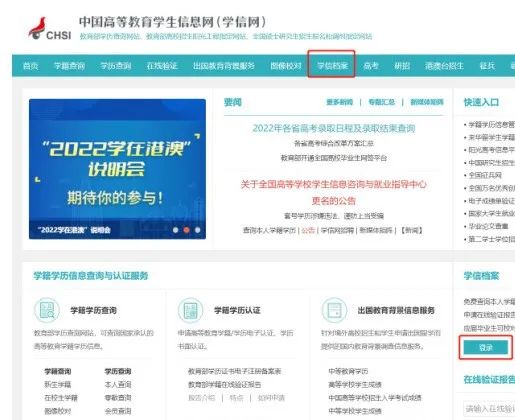Open 图像校对 navigation item

tap(286, 66)
